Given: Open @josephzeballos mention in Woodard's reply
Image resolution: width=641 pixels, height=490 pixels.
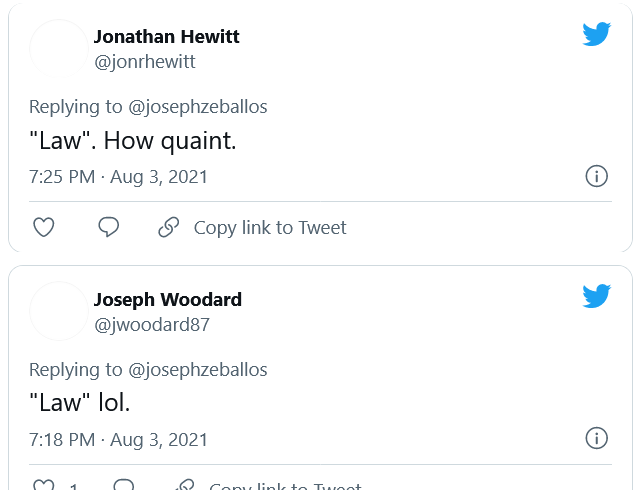Looking at the screenshot, I should tap(197, 370).
